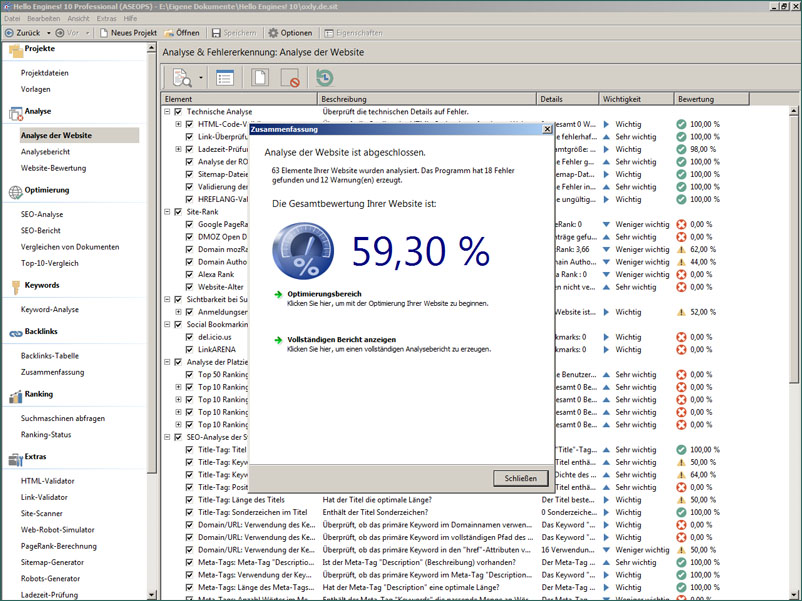
Task: Expand the HTML-Code tree node
Action: [178, 124]
